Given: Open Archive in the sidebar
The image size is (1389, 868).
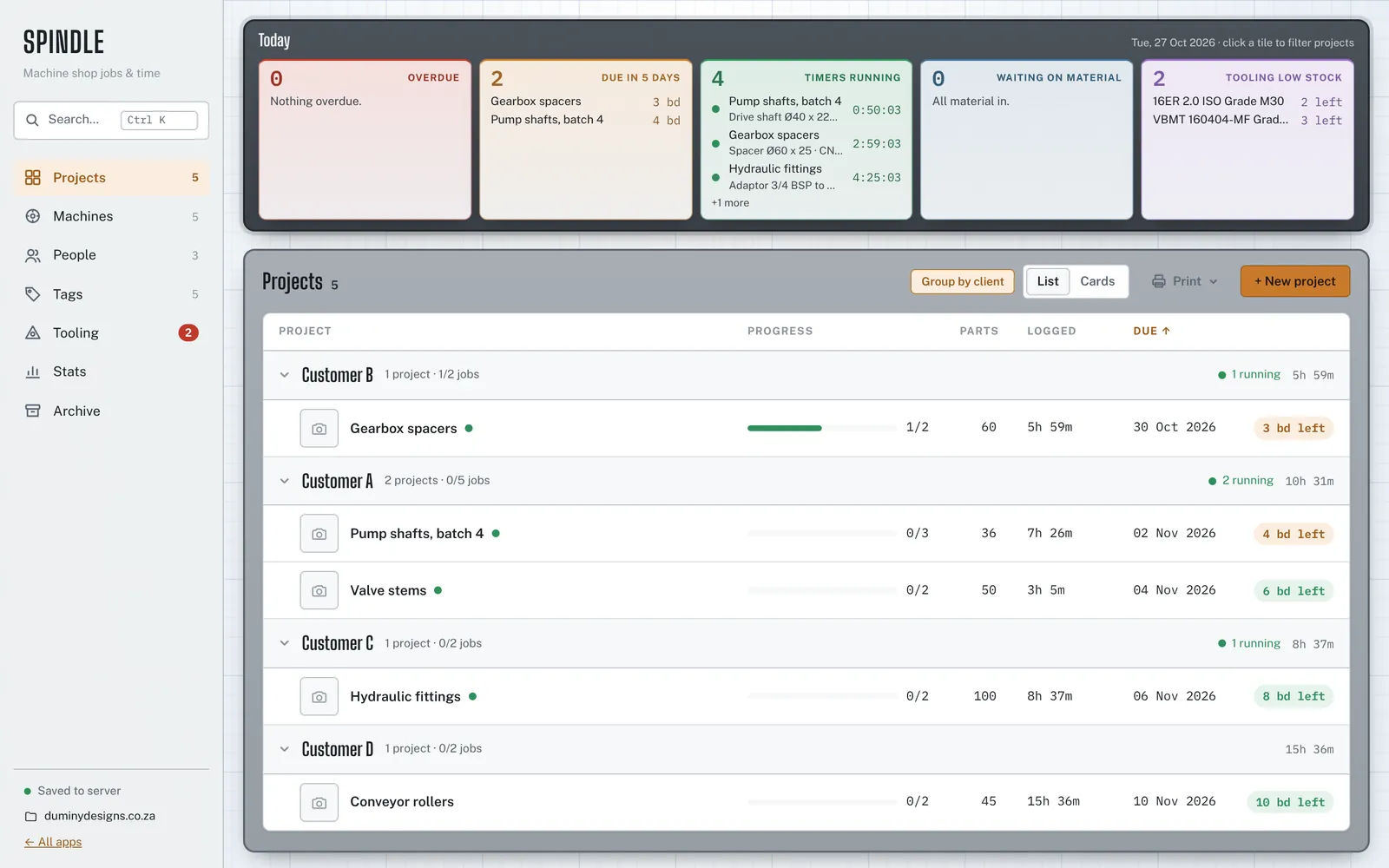Looking at the screenshot, I should point(111,411).
